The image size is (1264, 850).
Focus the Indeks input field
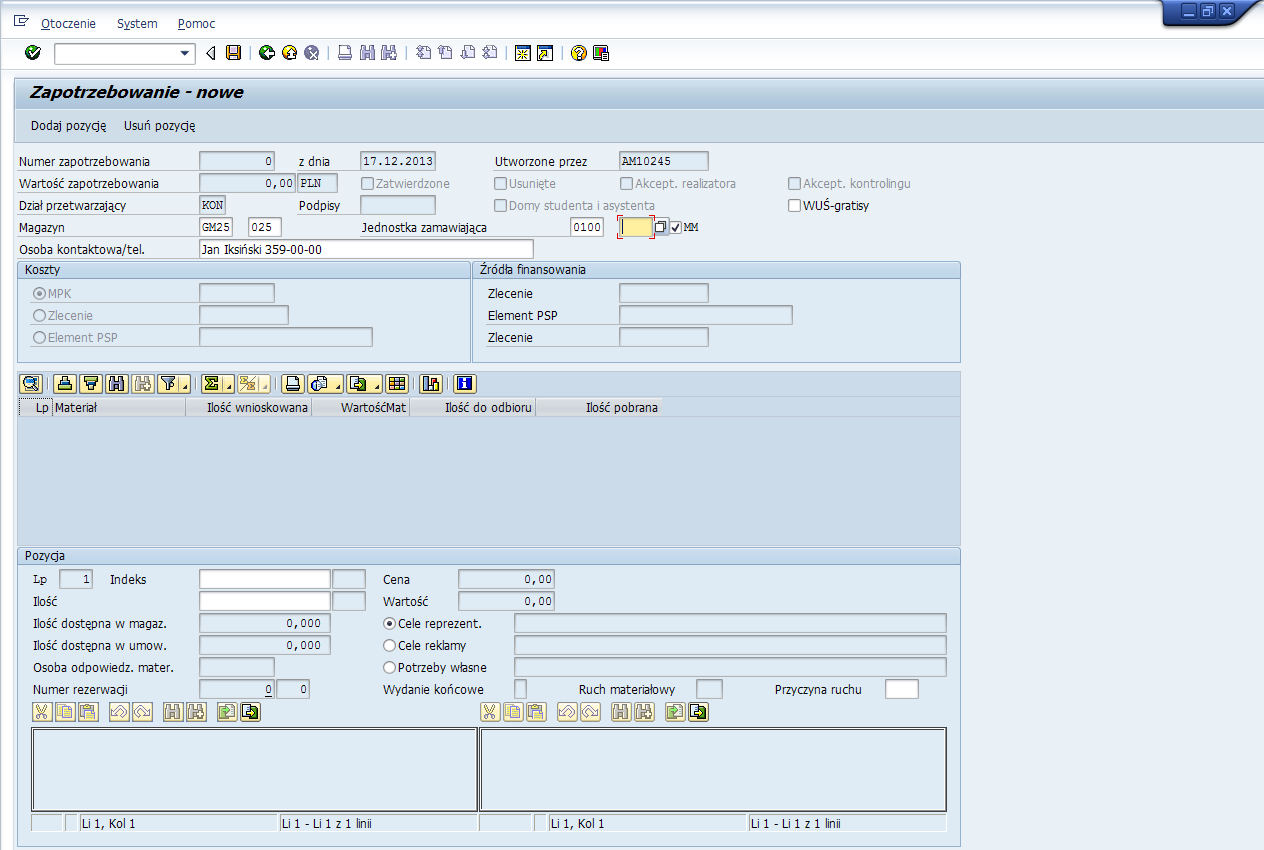[x=265, y=579]
